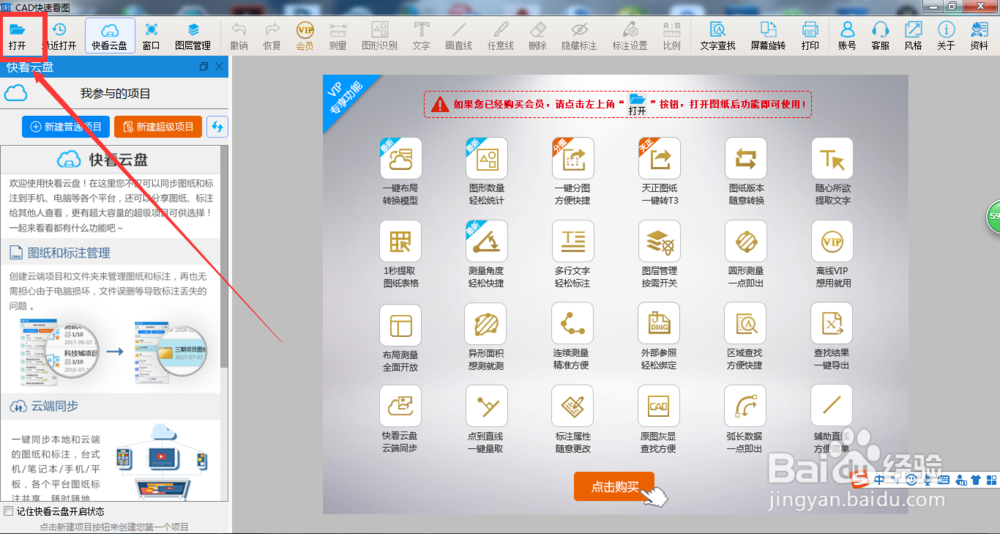This screenshot has width=1000, height=534.
Task: Check 记住快看云盘开启状态 checkbox
Action: 8,511
